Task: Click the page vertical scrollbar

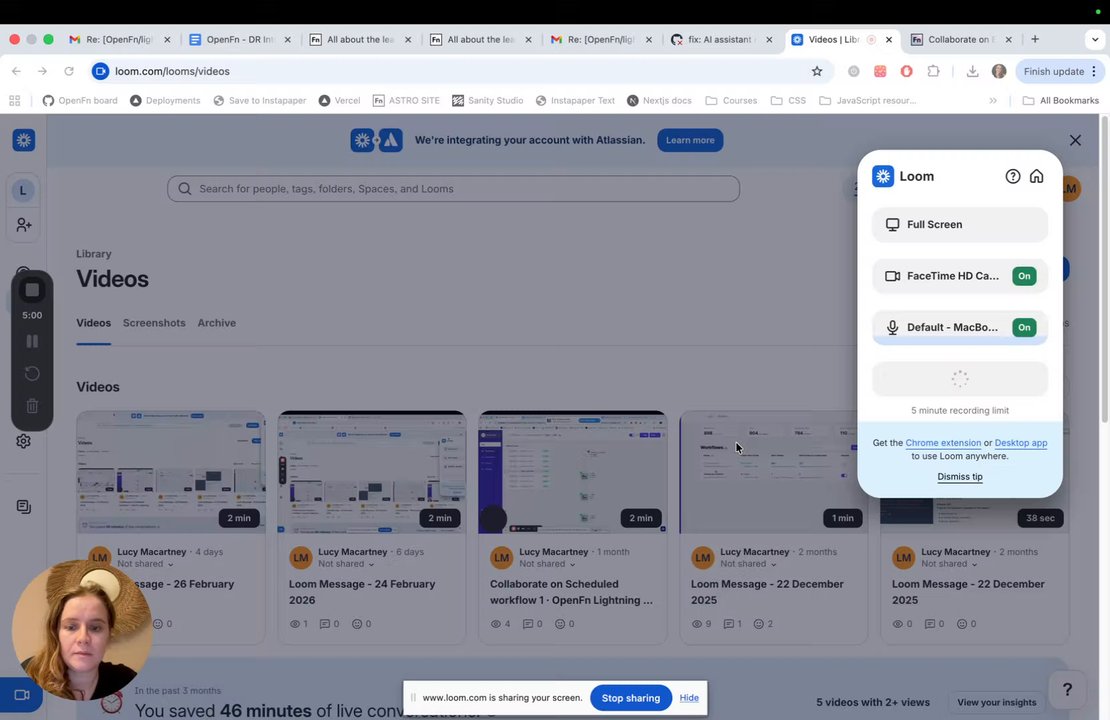Action: coord(1104,270)
